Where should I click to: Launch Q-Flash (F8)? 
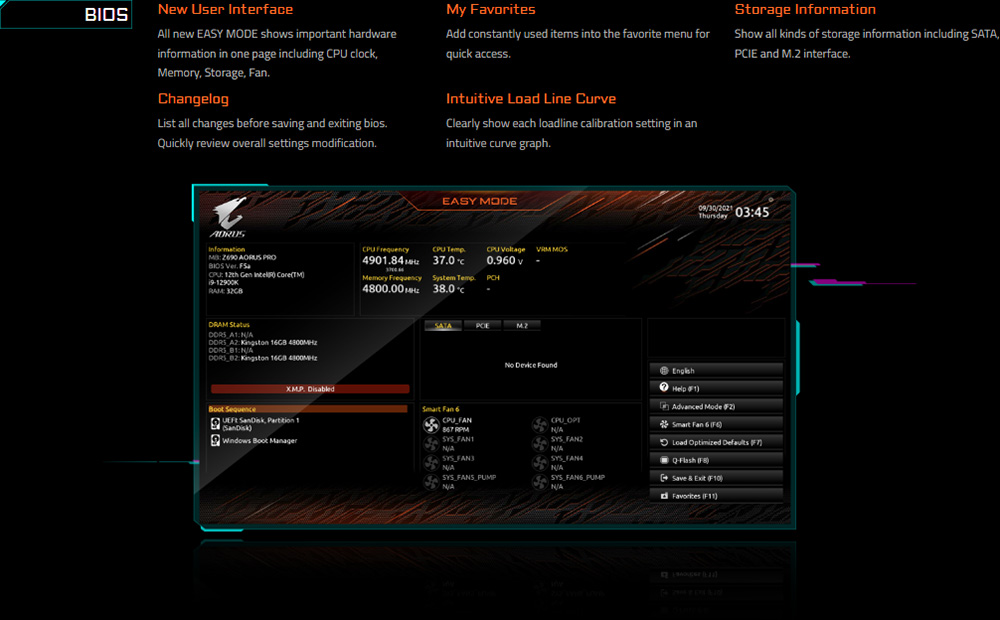pos(716,460)
